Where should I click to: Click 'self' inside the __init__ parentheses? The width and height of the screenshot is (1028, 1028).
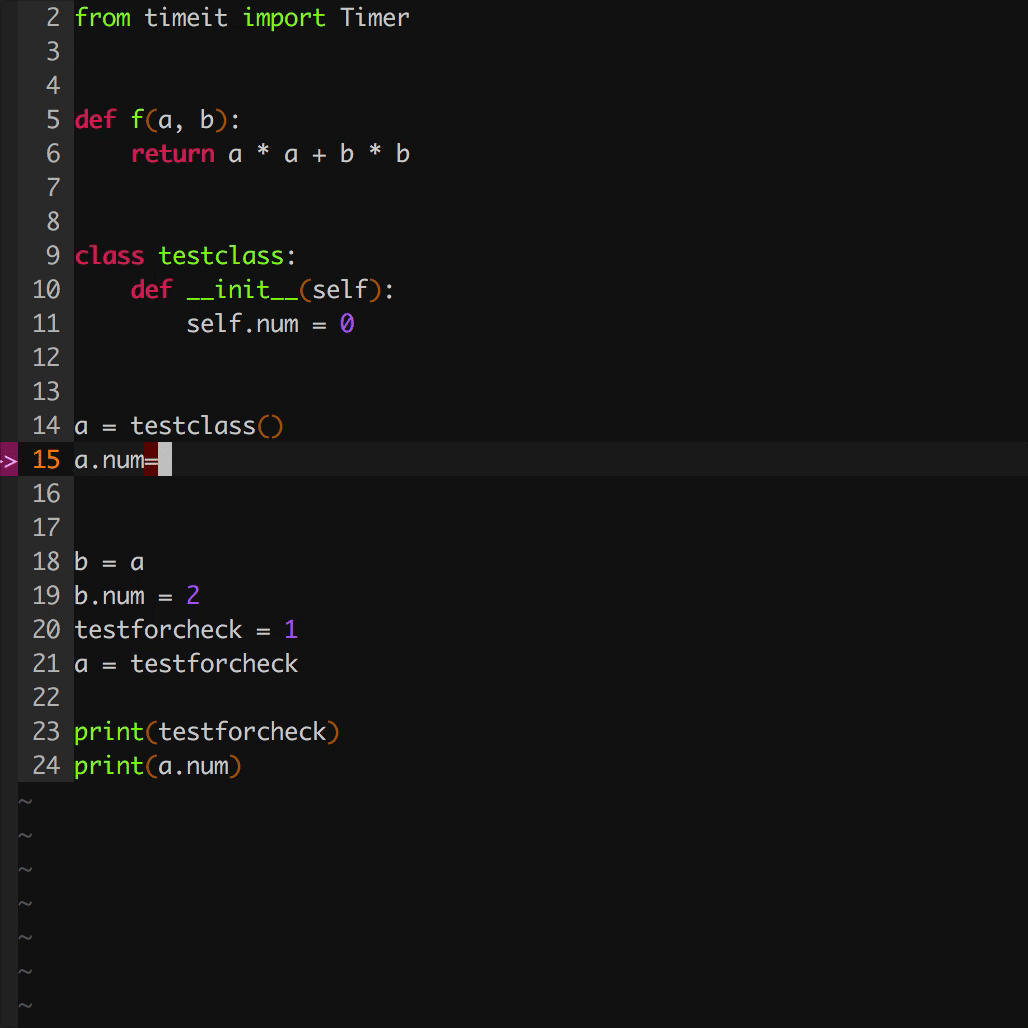(340, 290)
